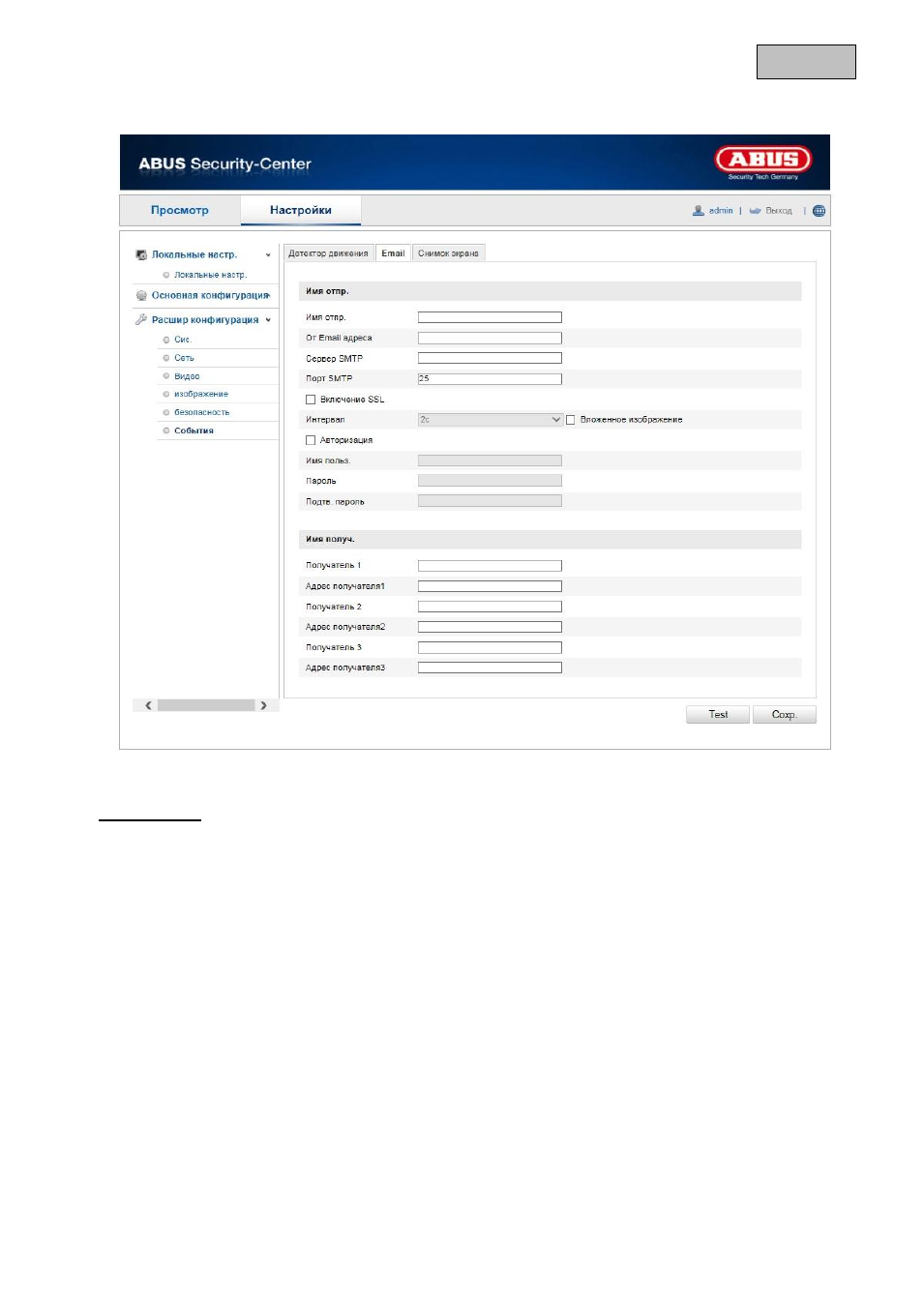Toggle the Вложенное изображение checkbox
Viewport: 924px width, 1306px height.
(x=571, y=420)
